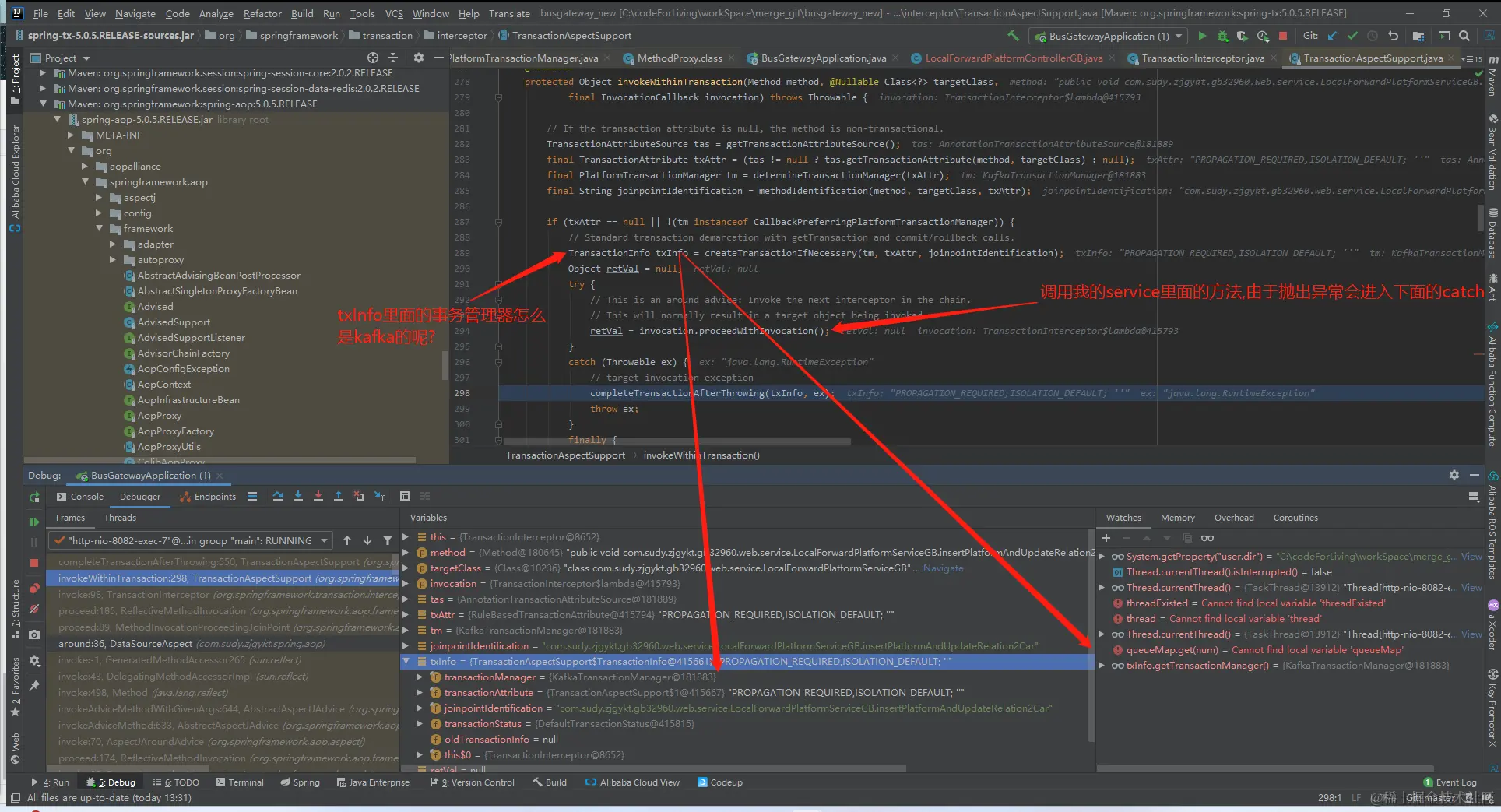Screen dimensions: 1501x812
Task: Expand txAttr variable node
Action: (x=406, y=615)
